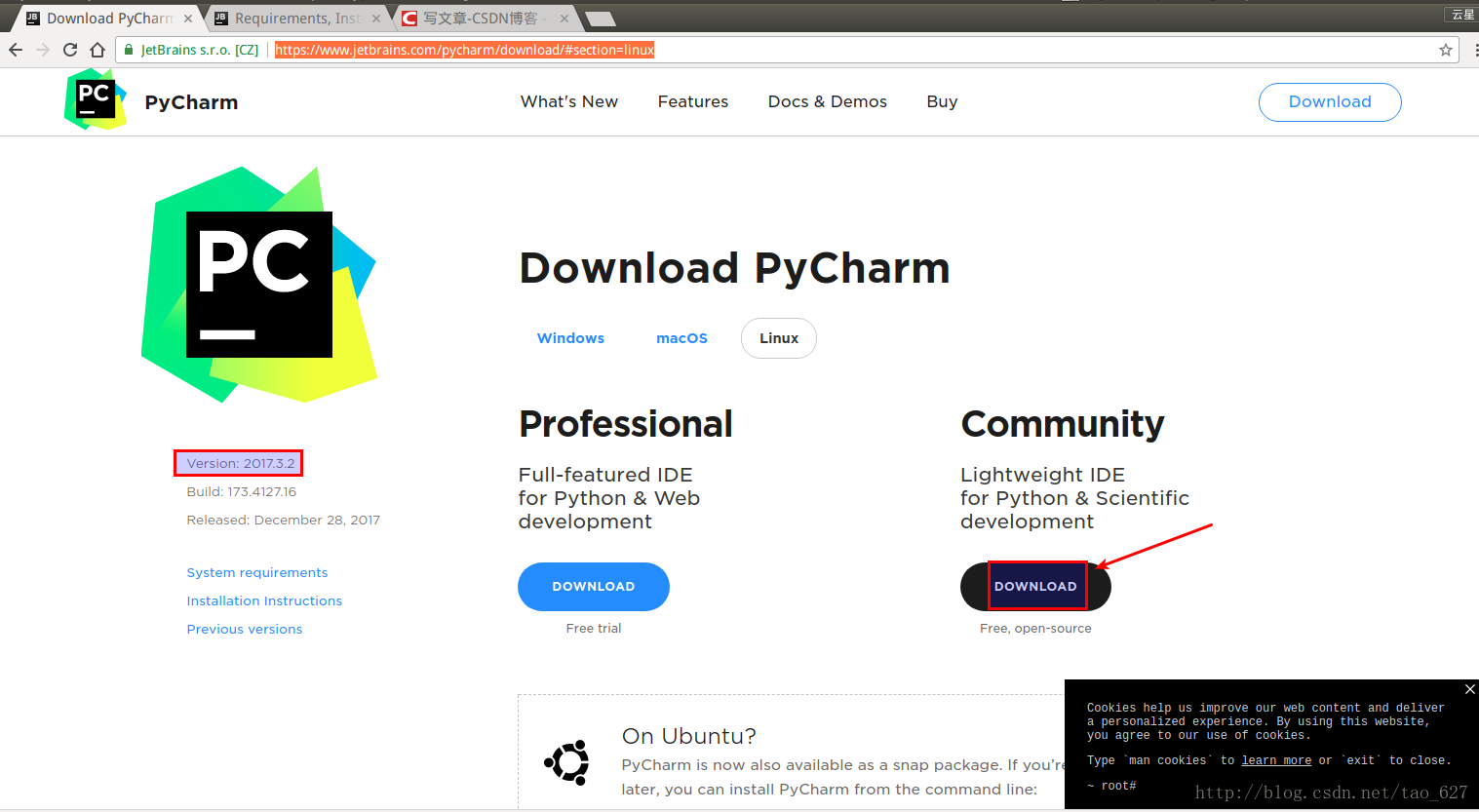The height and width of the screenshot is (812, 1479).
Task: Reload the page with the refresh icon
Action: click(70, 50)
